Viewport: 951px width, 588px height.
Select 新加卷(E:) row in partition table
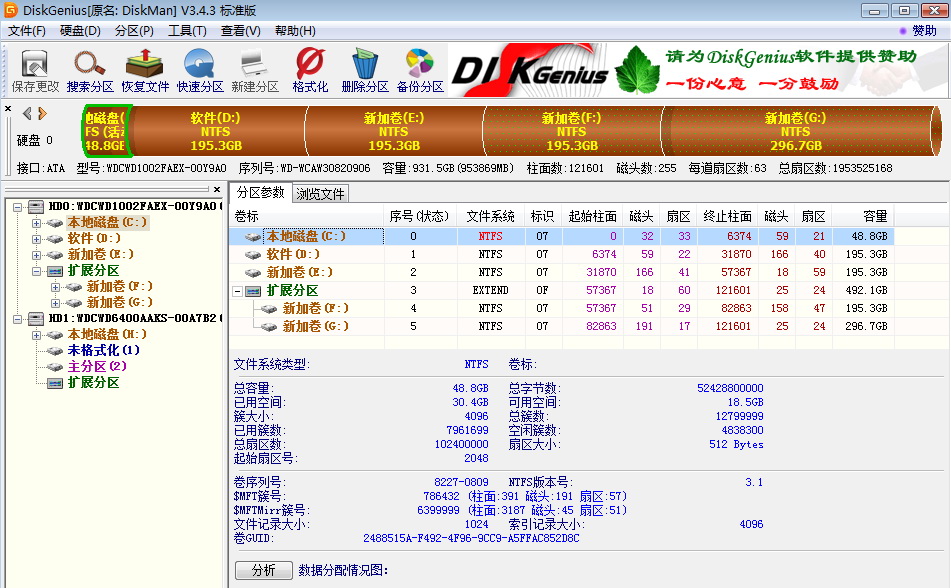[561, 272]
